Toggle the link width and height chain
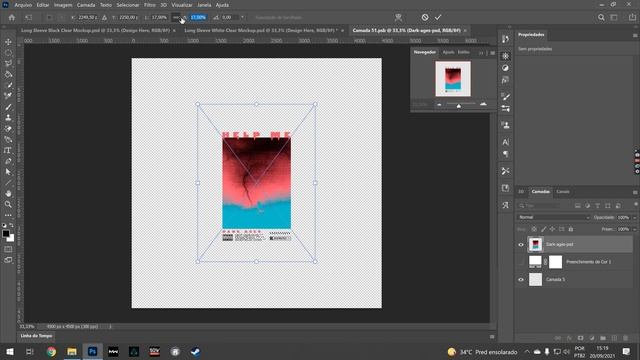 click(176, 18)
